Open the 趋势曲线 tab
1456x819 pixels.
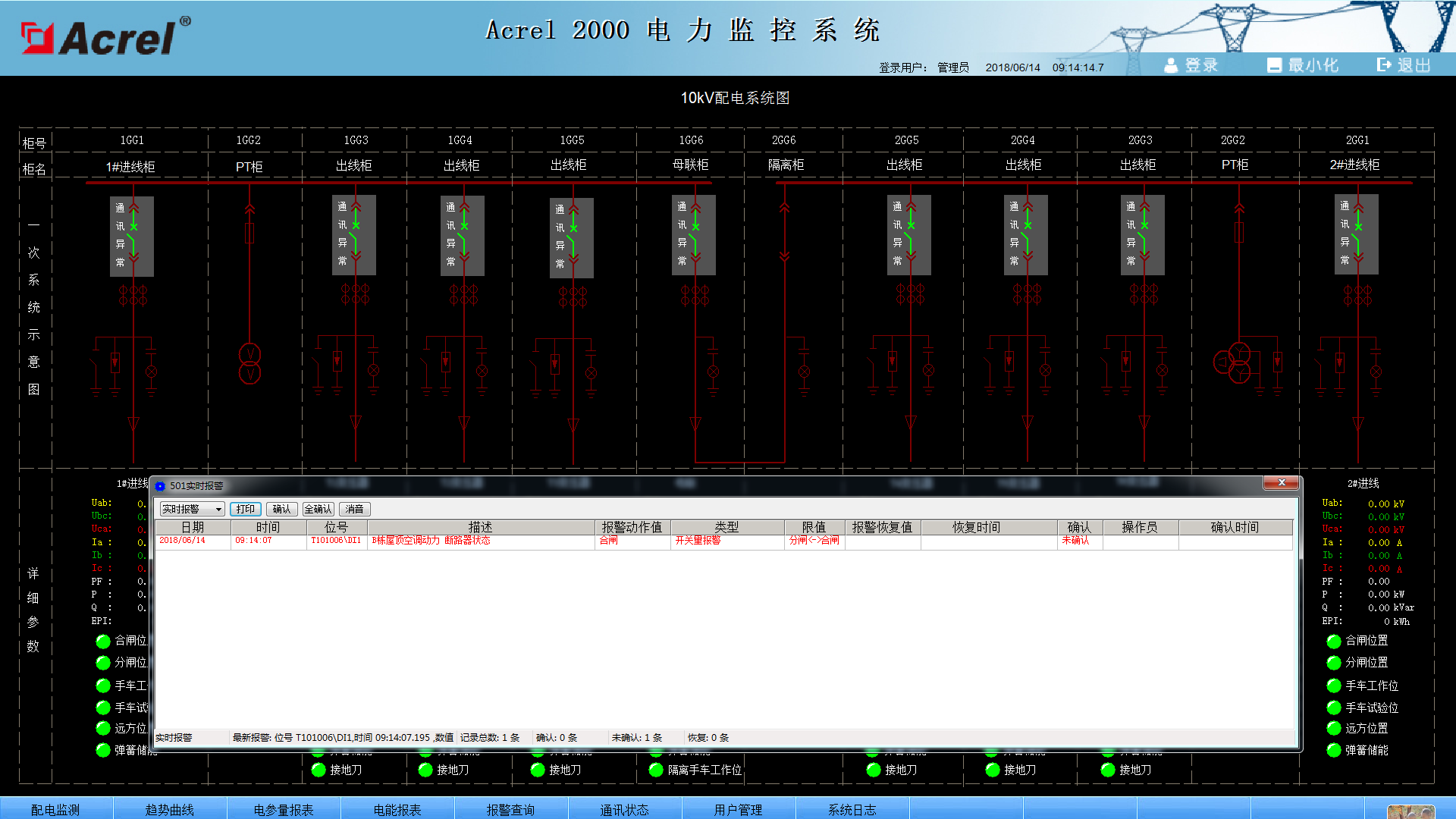click(170, 809)
